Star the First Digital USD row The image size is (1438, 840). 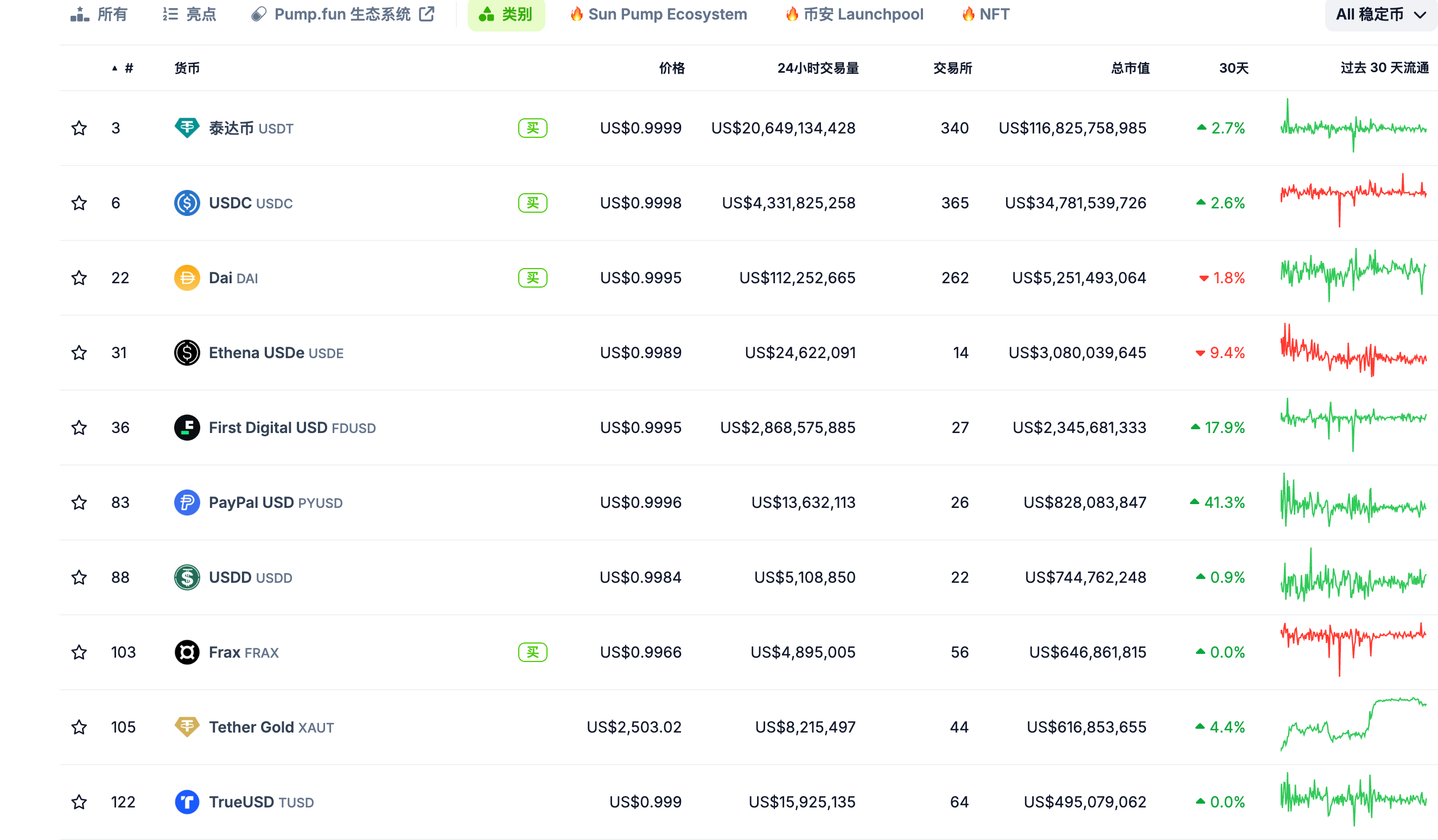[79, 428]
